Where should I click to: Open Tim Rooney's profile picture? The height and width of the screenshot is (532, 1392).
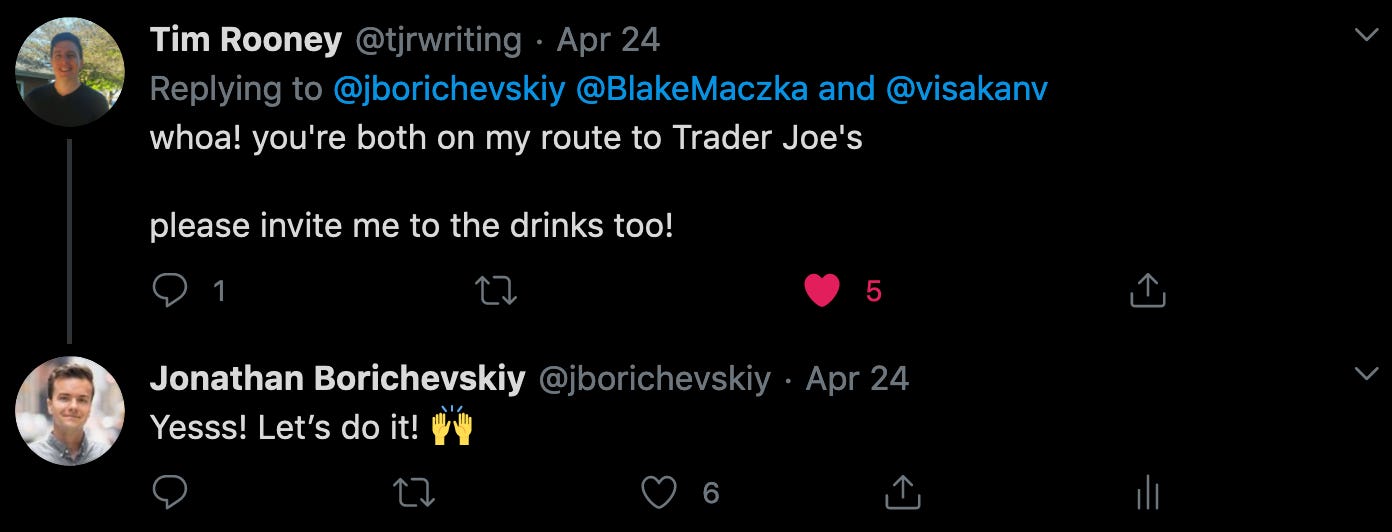coord(70,71)
